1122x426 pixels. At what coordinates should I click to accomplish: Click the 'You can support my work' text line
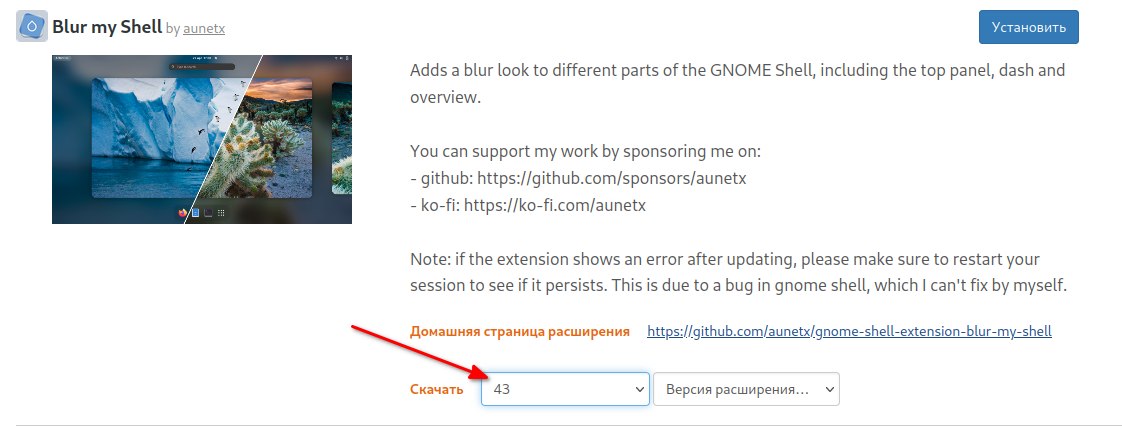(x=586, y=152)
